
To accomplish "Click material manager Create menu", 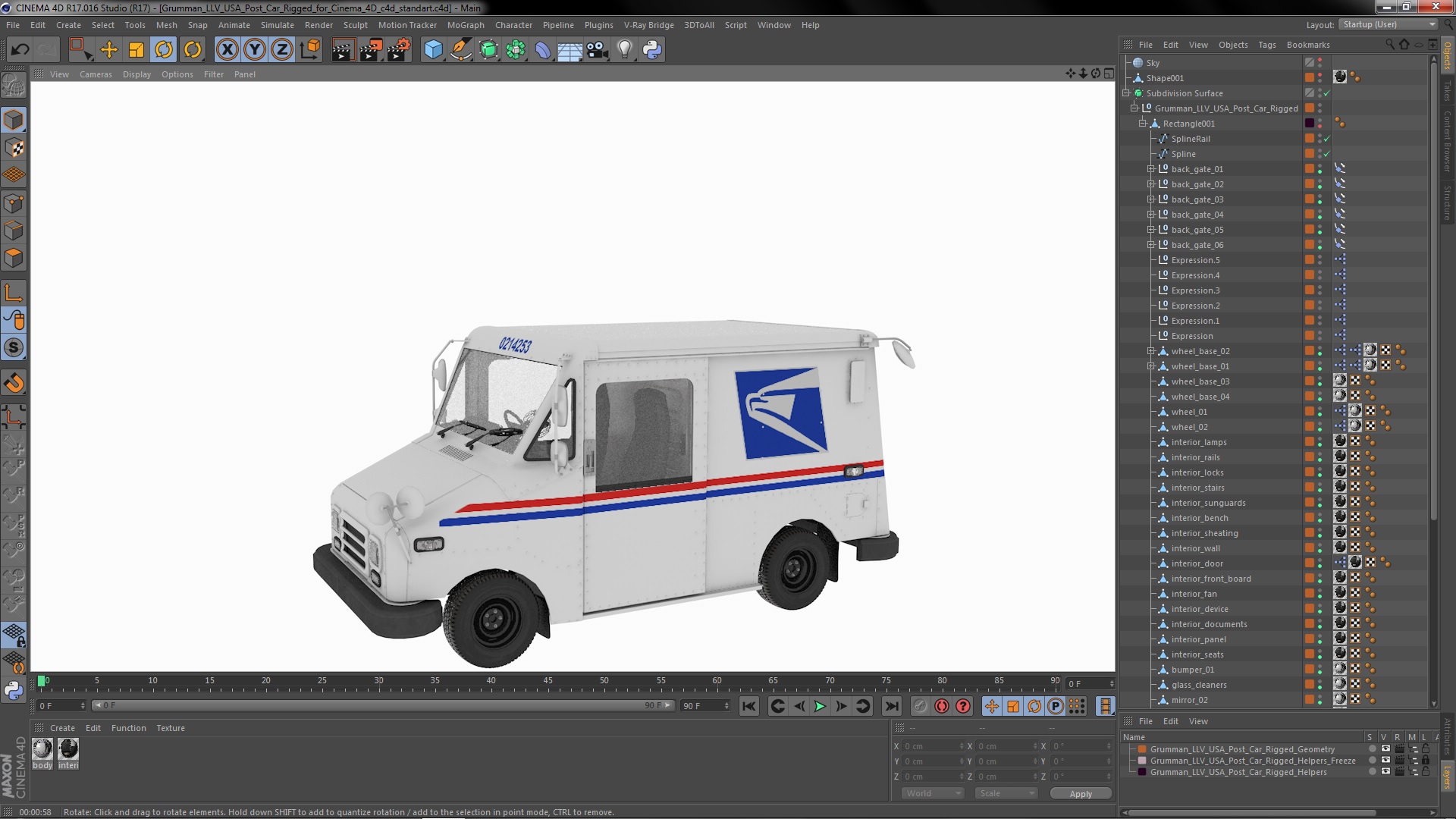I will pyautogui.click(x=62, y=728).
